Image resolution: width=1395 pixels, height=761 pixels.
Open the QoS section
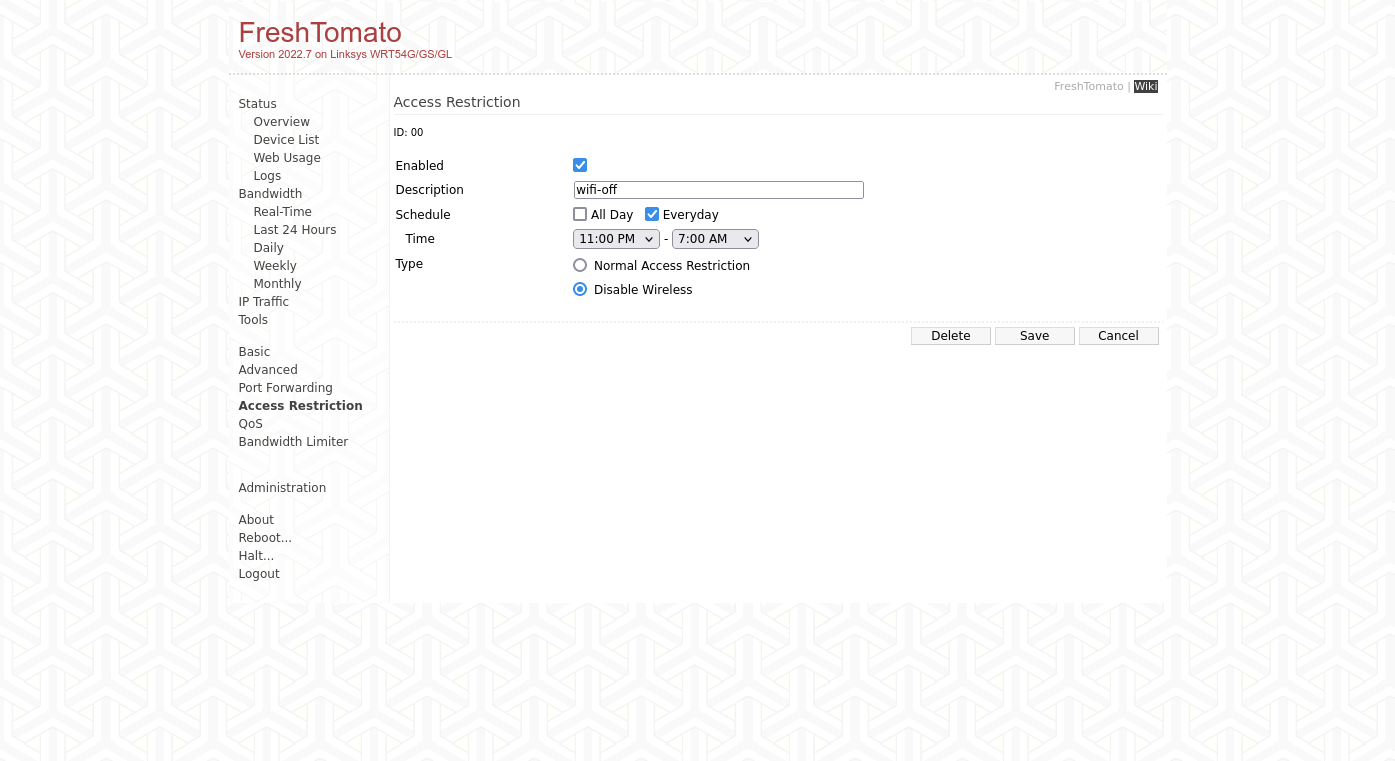251,424
